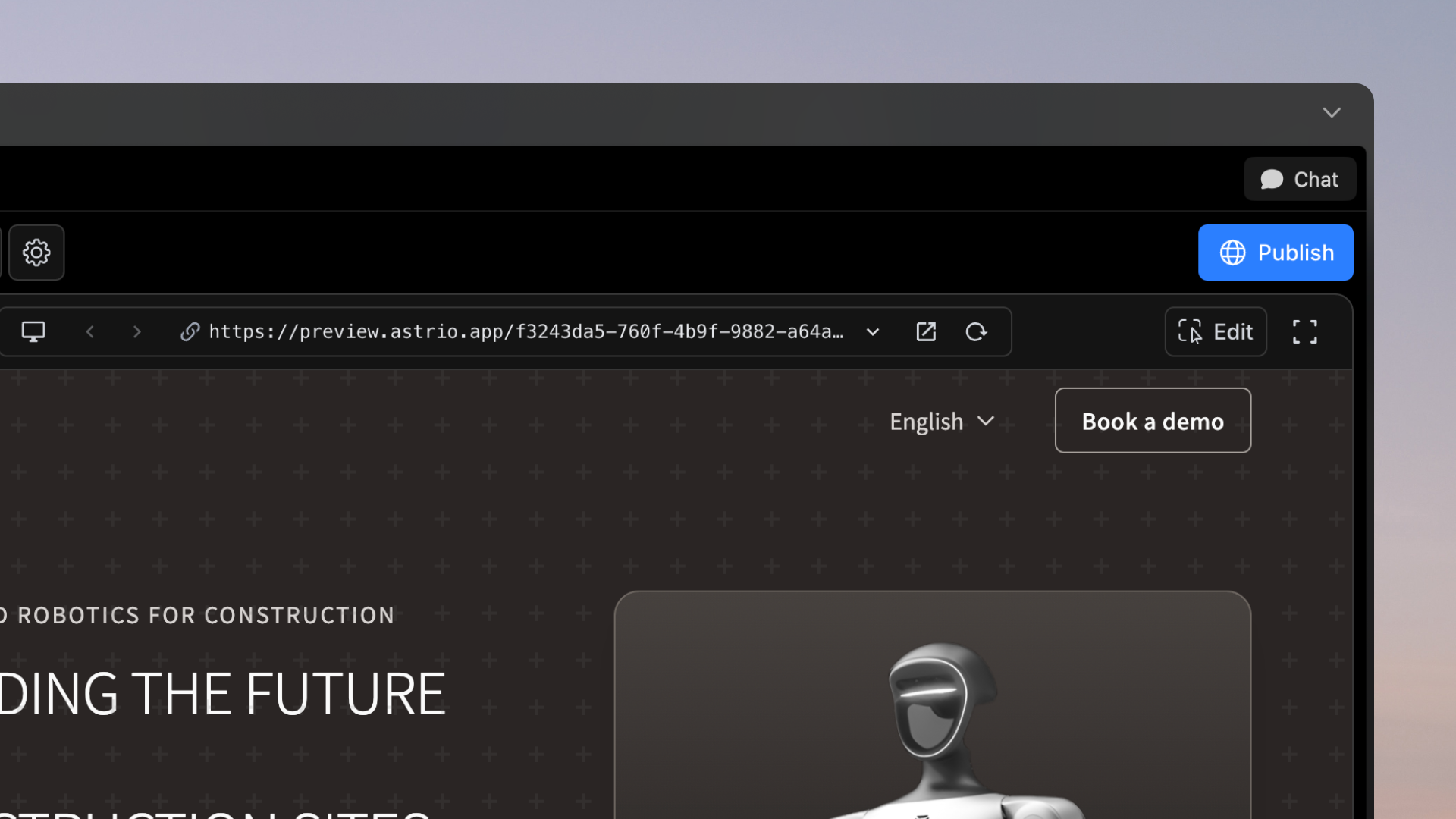Go forward in preview history
This screenshot has height=819, width=1456.
tap(136, 331)
